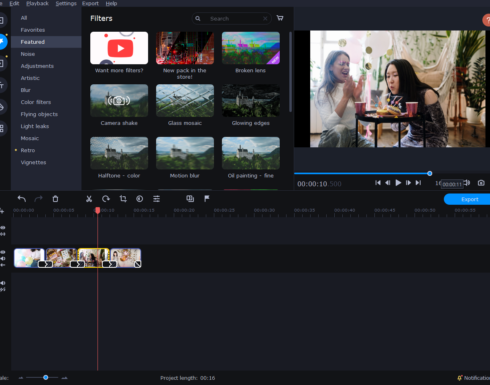Open the help question mark icon
This screenshot has height=385, width=490.
pyautogui.click(x=487, y=20)
